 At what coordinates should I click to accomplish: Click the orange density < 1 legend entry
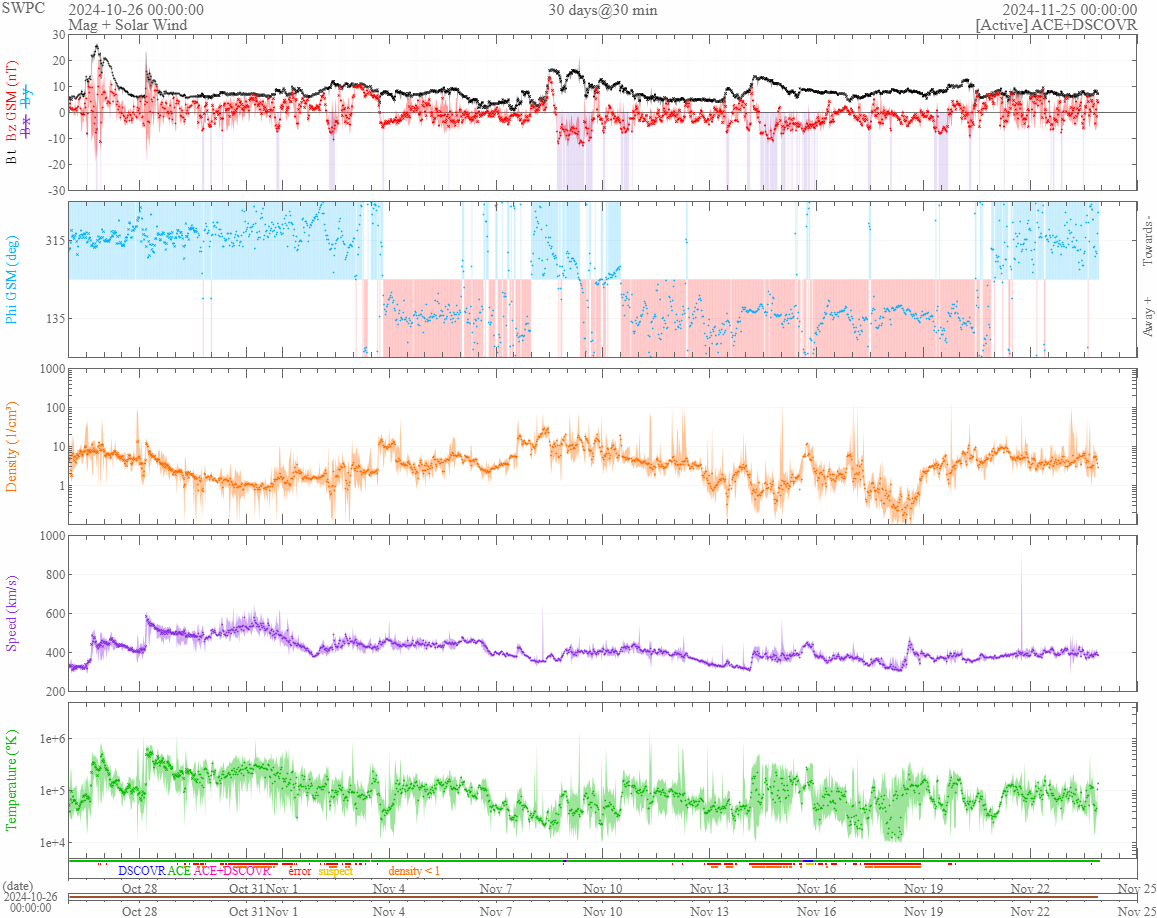(x=414, y=871)
